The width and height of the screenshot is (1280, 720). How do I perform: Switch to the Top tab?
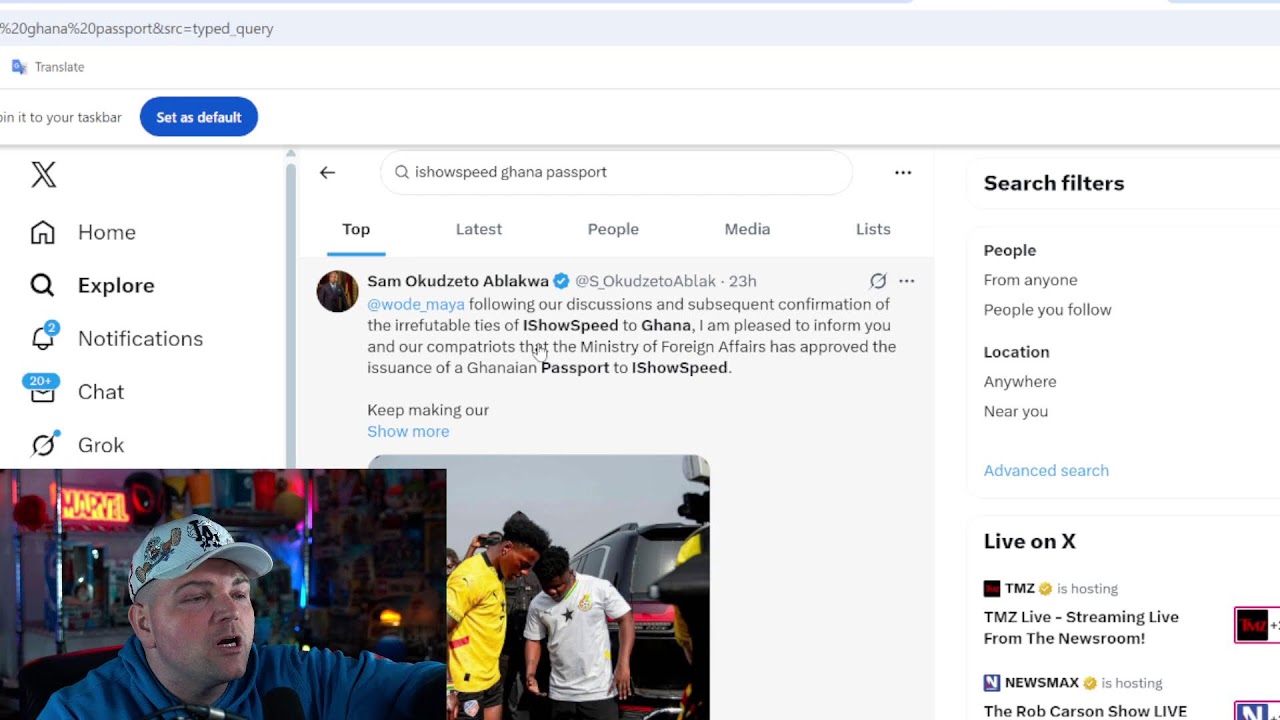pos(356,229)
